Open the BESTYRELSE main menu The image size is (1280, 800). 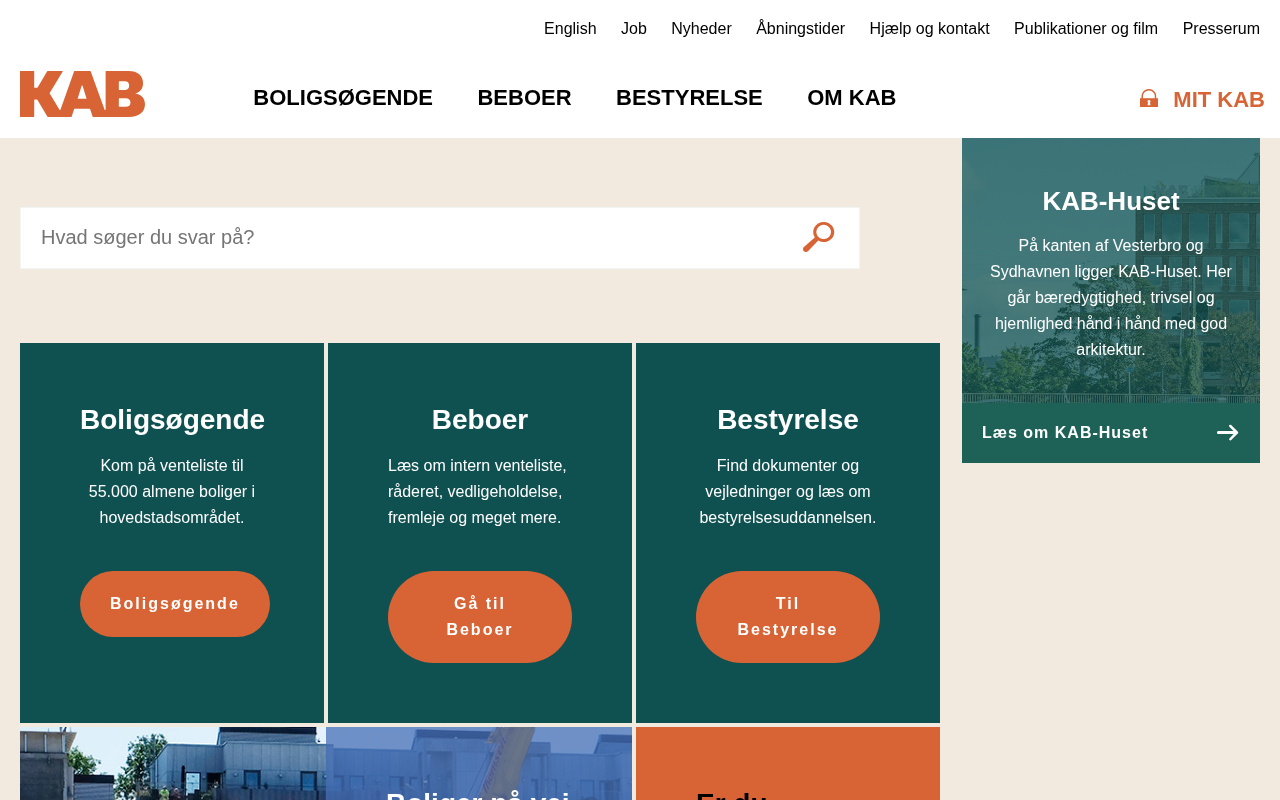(689, 98)
